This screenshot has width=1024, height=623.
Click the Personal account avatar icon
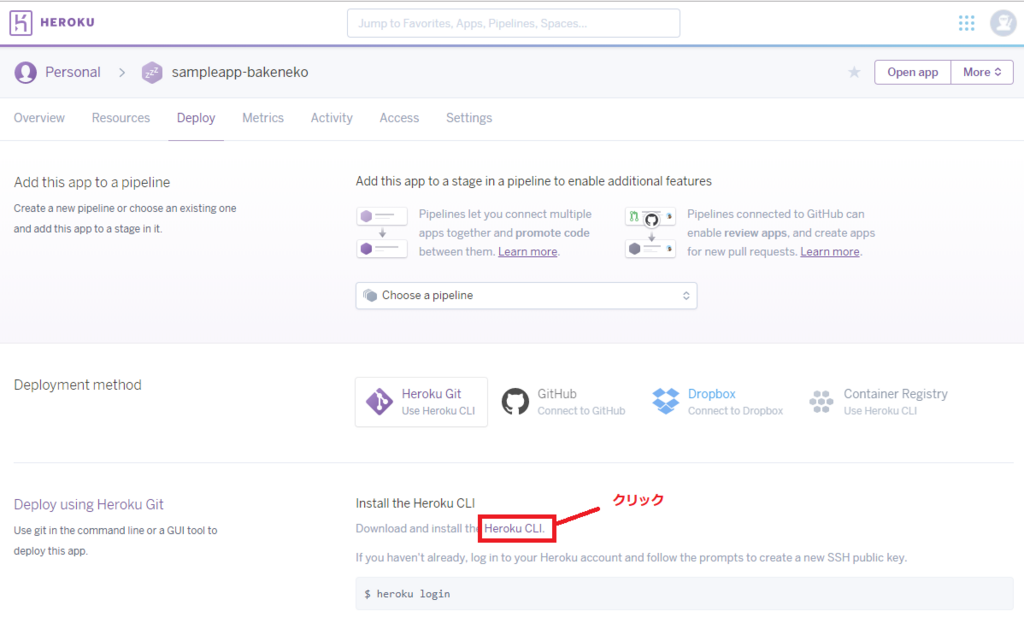click(x=25, y=72)
